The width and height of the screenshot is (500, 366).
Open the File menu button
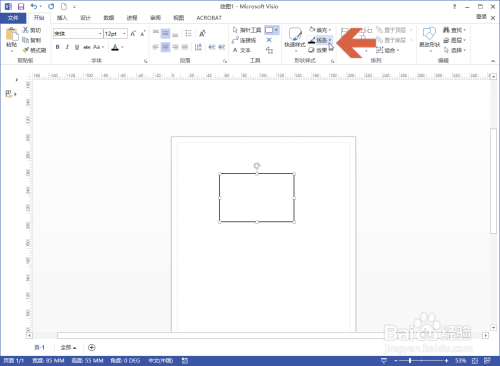13,18
